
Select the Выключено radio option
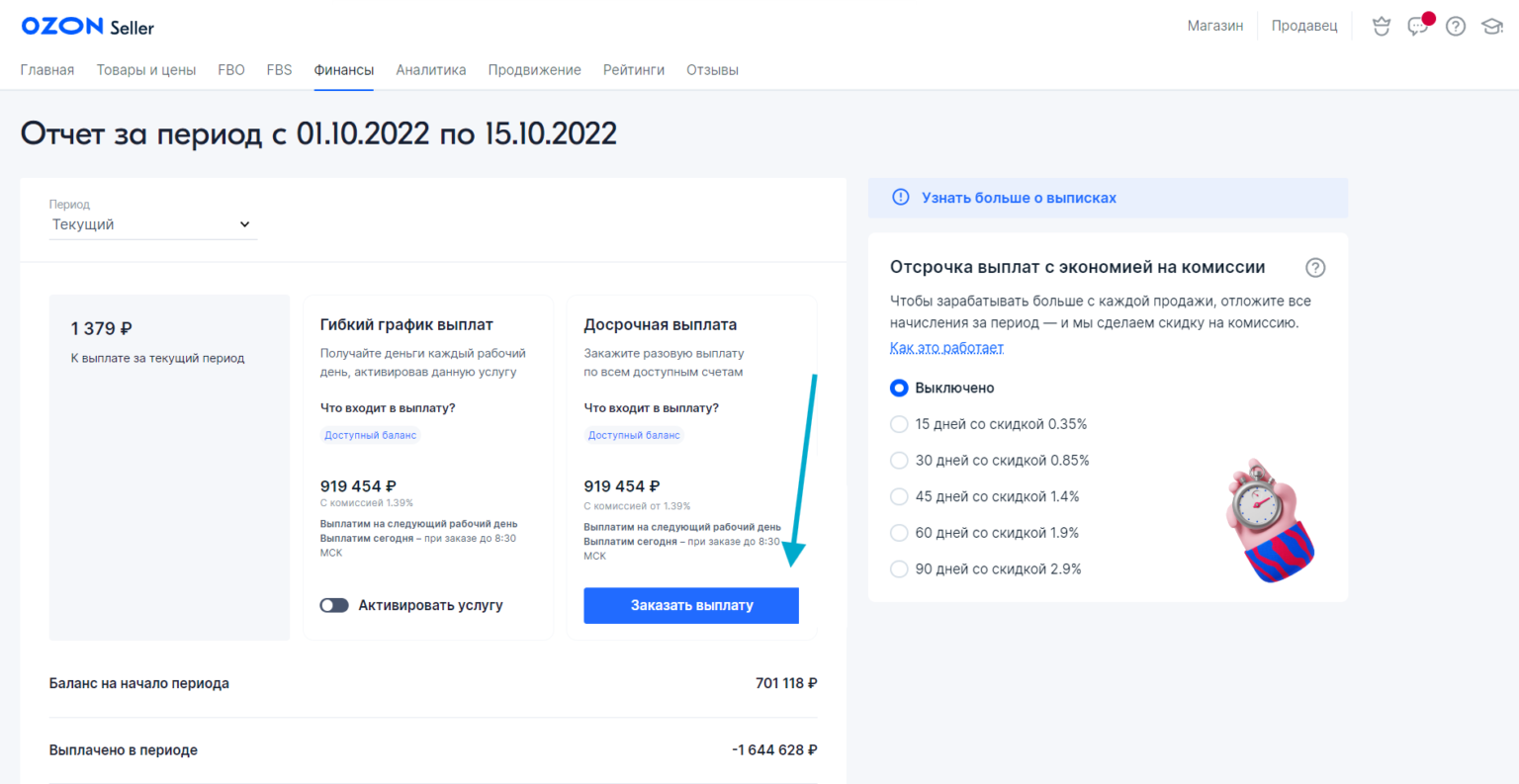[x=899, y=389]
